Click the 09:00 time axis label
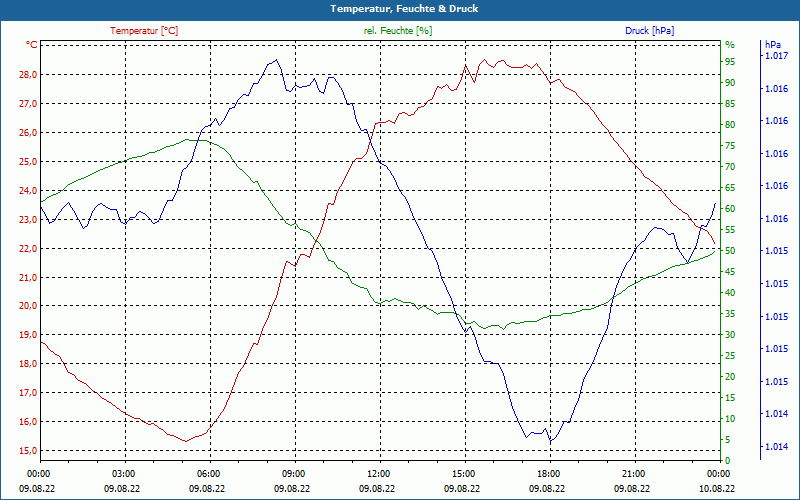Image resolution: width=800 pixels, height=500 pixels. point(292,474)
